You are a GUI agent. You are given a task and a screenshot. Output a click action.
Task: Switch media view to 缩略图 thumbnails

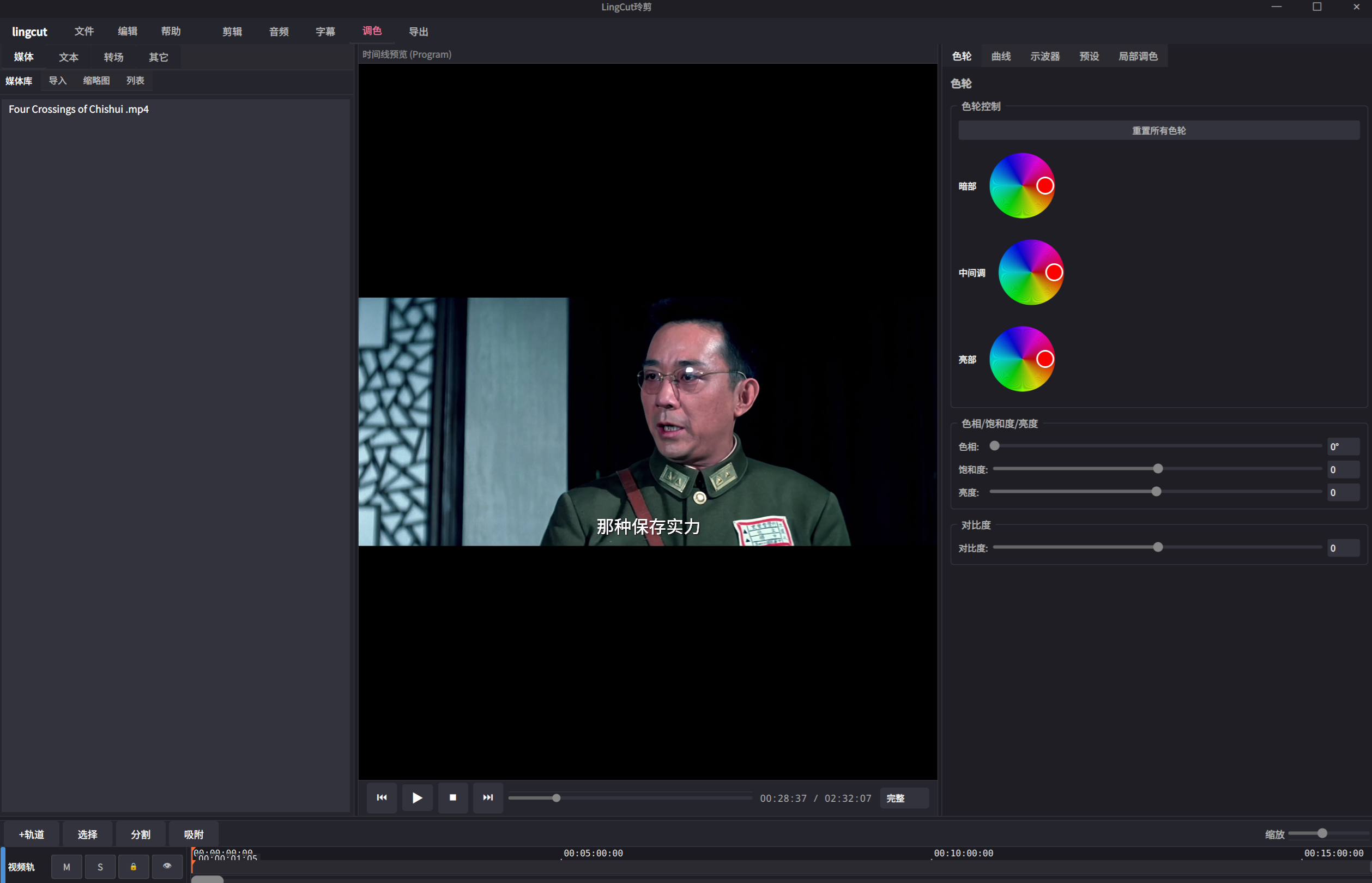(96, 81)
